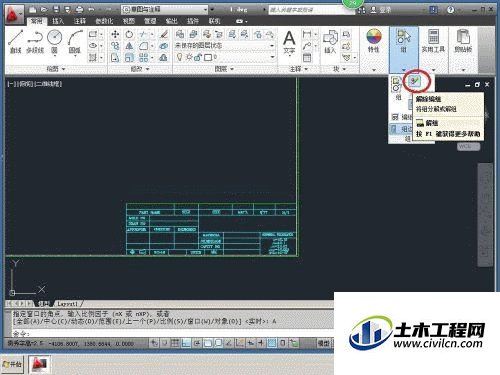Screen dimensions: 500x375
Task: Open the Layout1 tab
Action: [x=67, y=304]
